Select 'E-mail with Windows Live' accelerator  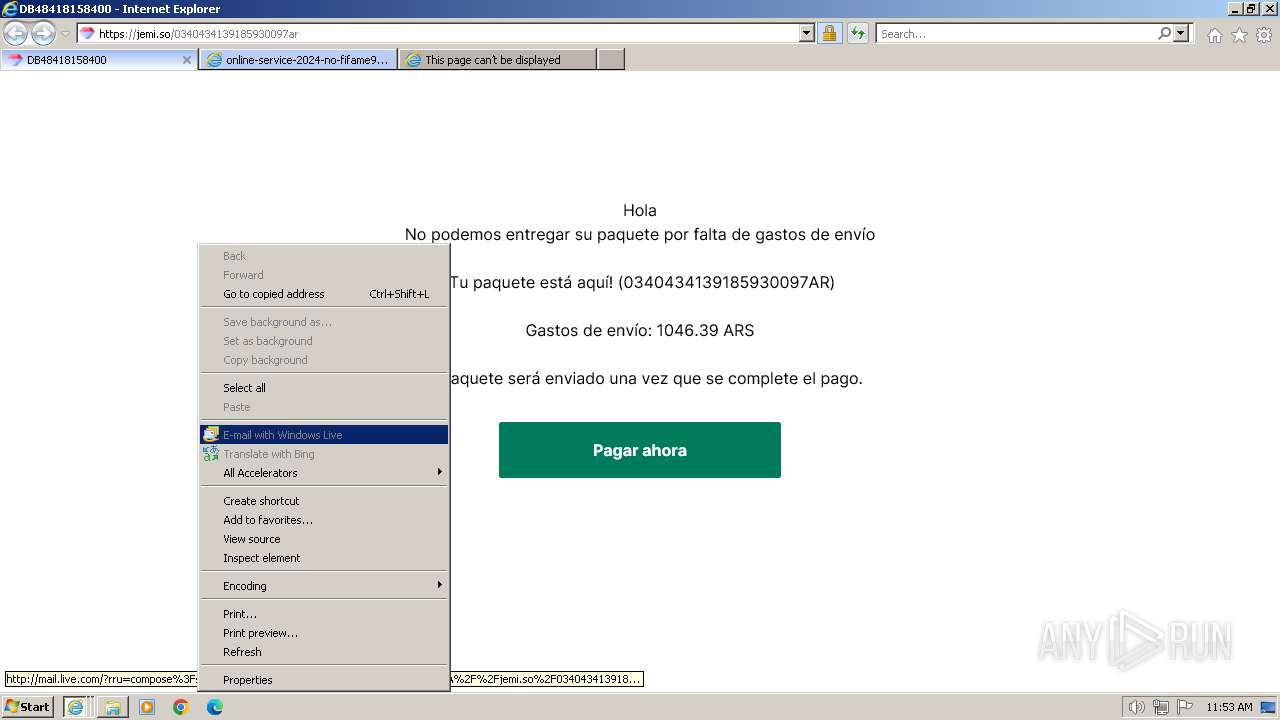(x=324, y=435)
